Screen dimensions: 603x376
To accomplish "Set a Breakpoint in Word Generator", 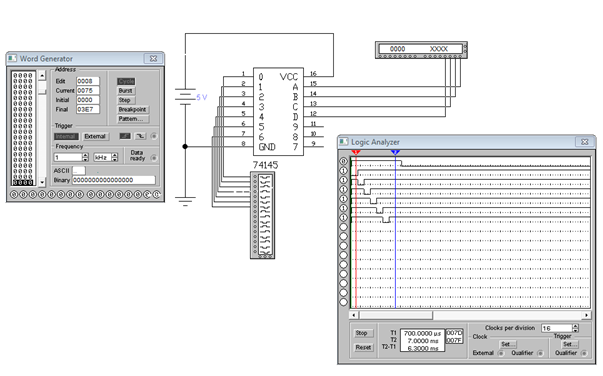I will (x=132, y=110).
